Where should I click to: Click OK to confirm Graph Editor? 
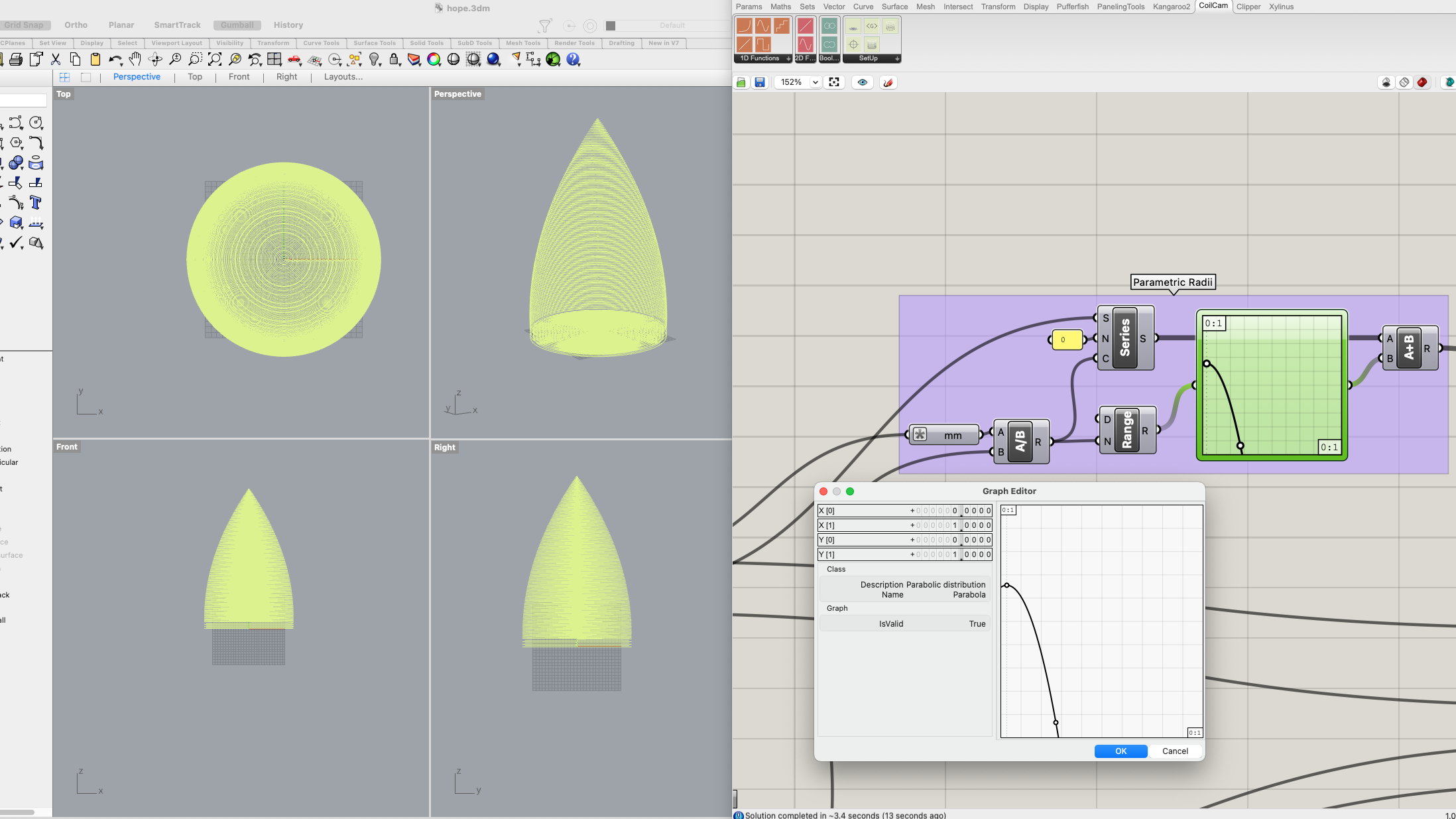[1121, 751]
